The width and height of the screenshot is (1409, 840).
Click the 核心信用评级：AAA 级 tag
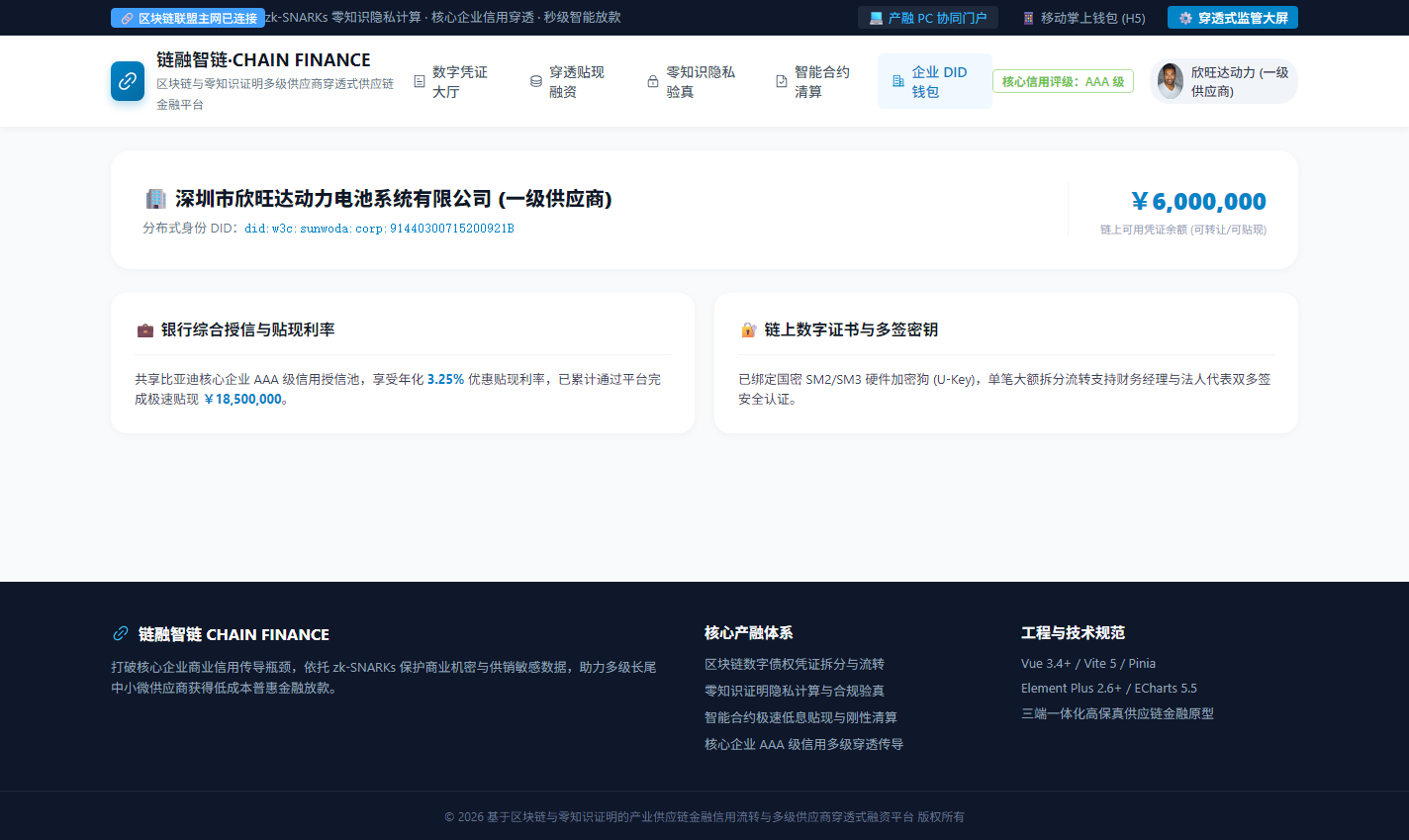[x=1063, y=81]
